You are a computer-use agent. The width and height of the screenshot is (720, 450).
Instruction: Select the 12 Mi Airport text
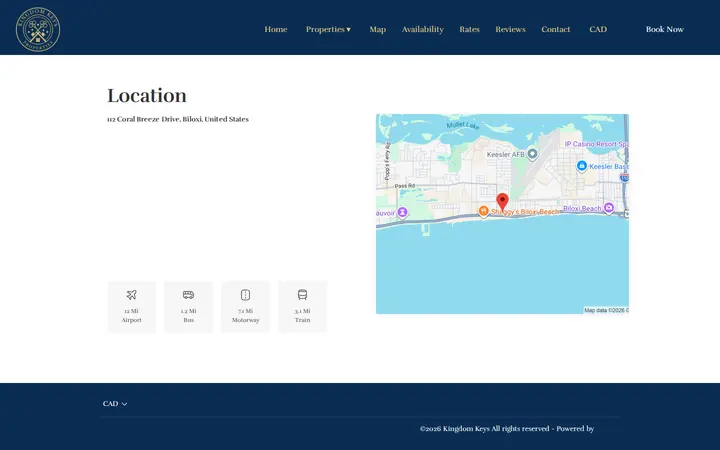coord(131,315)
